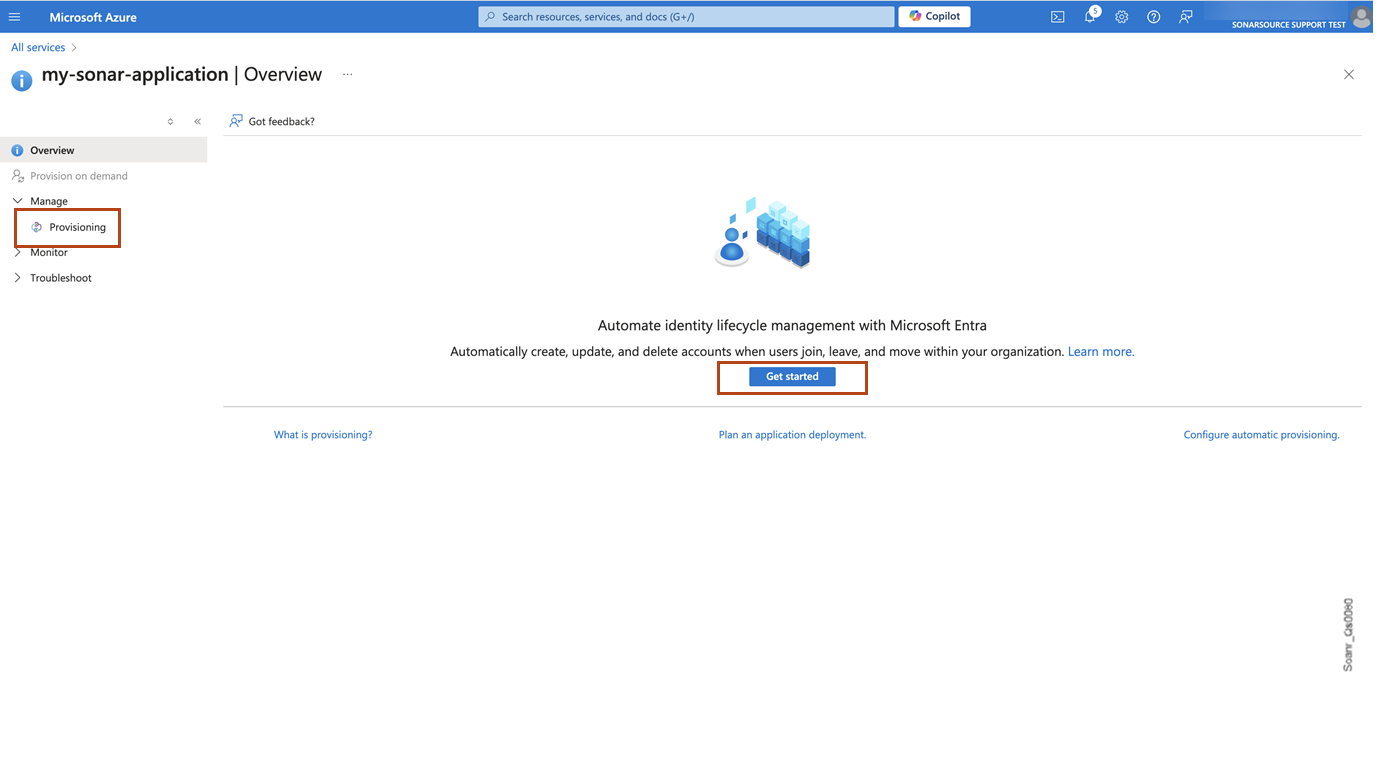This screenshot has height=763, width=1390.
Task: Click the search resources input field
Action: click(x=685, y=16)
